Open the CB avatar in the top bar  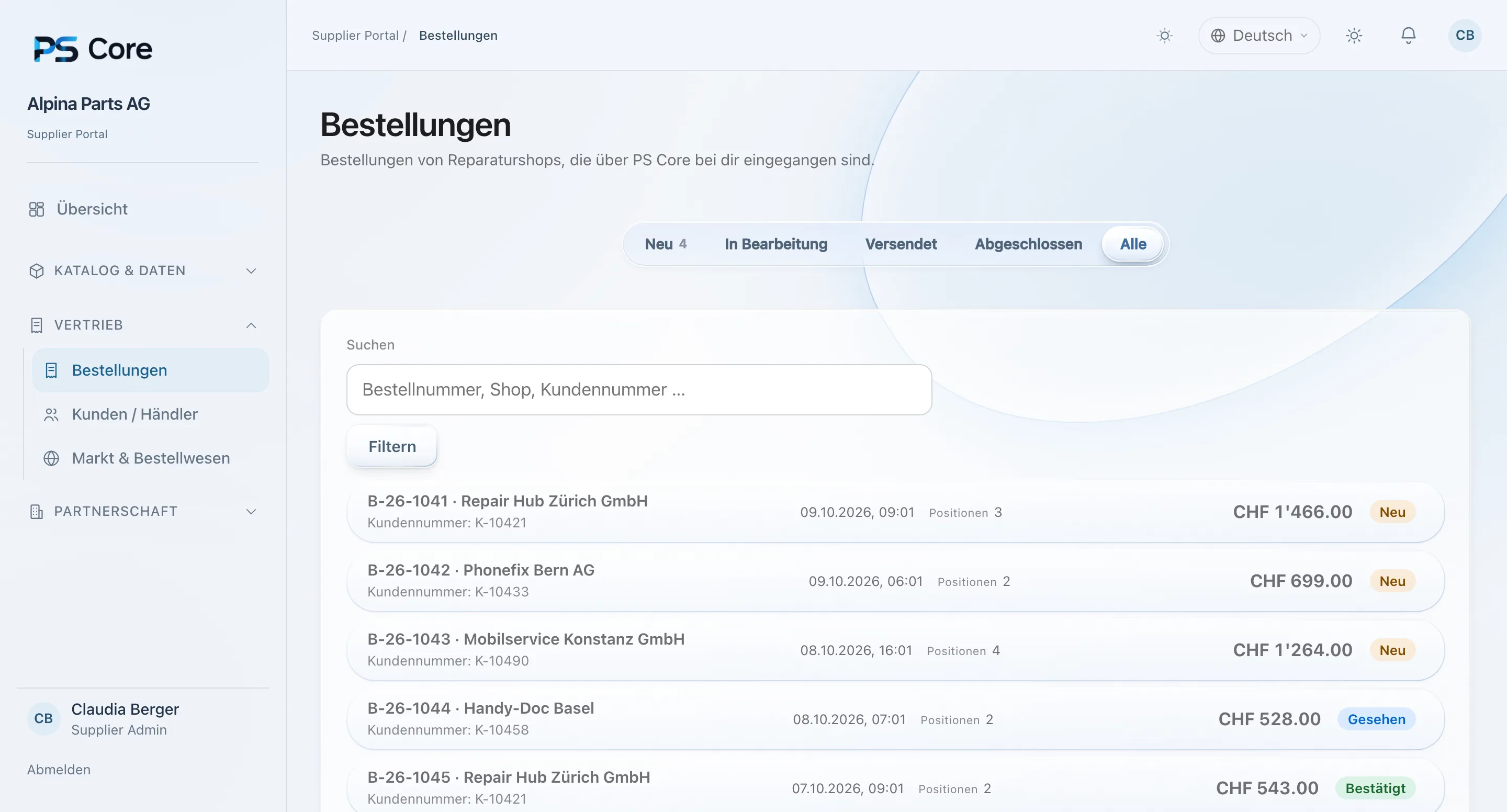(x=1464, y=36)
